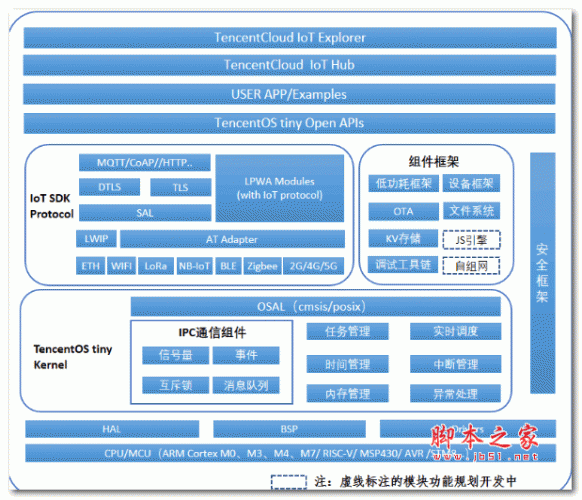Click the 中断管理 block
Screen dimensions: 582x500
click(455, 364)
